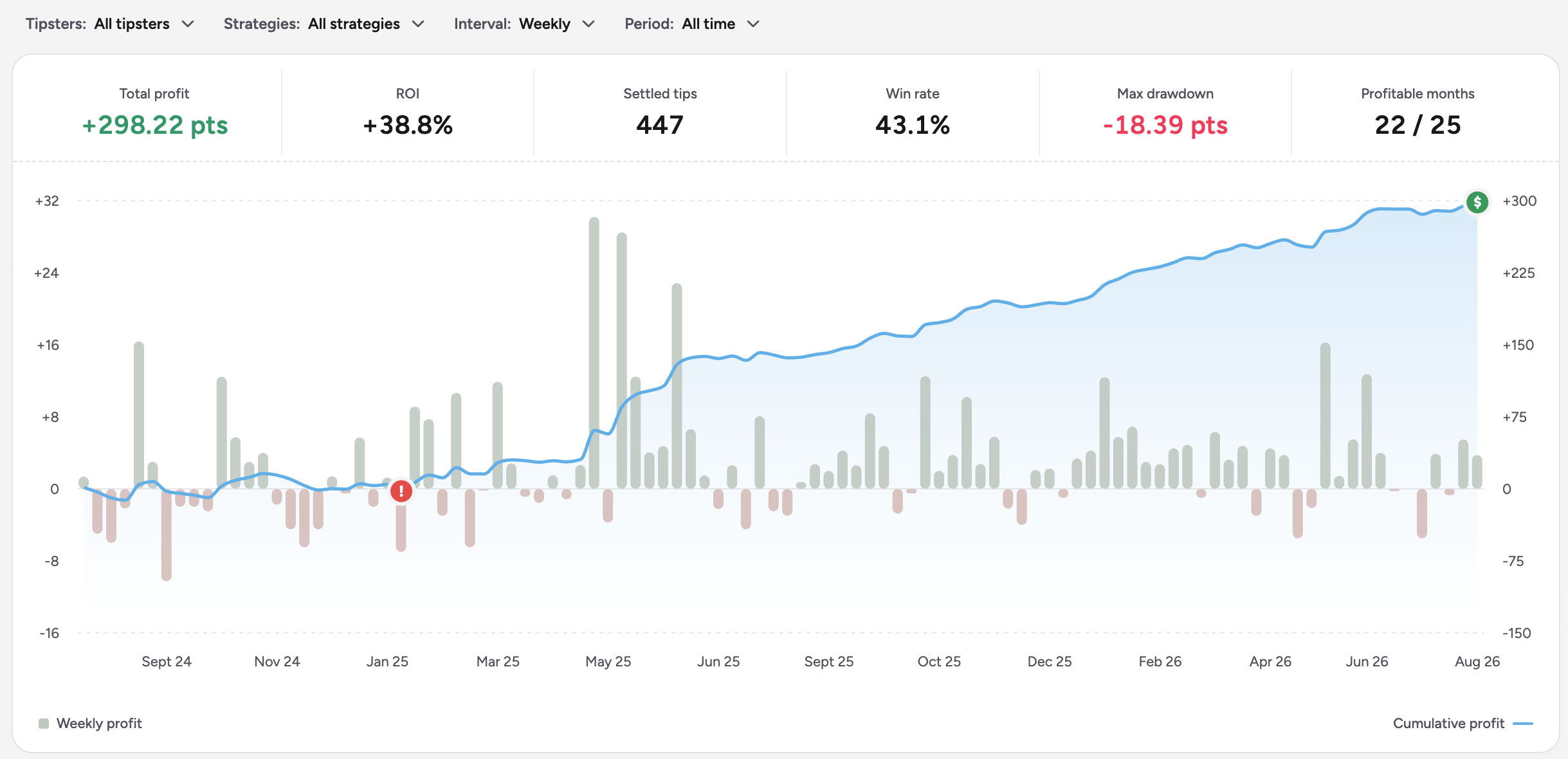Click the "Feb 26" axis label
This screenshot has height=759, width=1568.
[1160, 661]
